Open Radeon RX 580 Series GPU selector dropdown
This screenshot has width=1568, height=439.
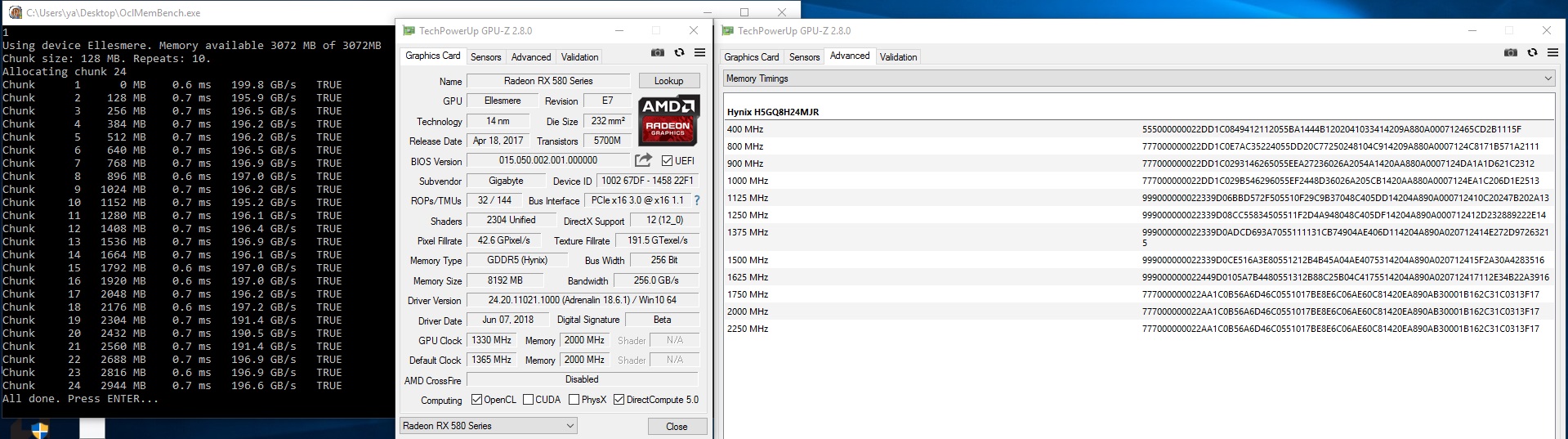[489, 426]
